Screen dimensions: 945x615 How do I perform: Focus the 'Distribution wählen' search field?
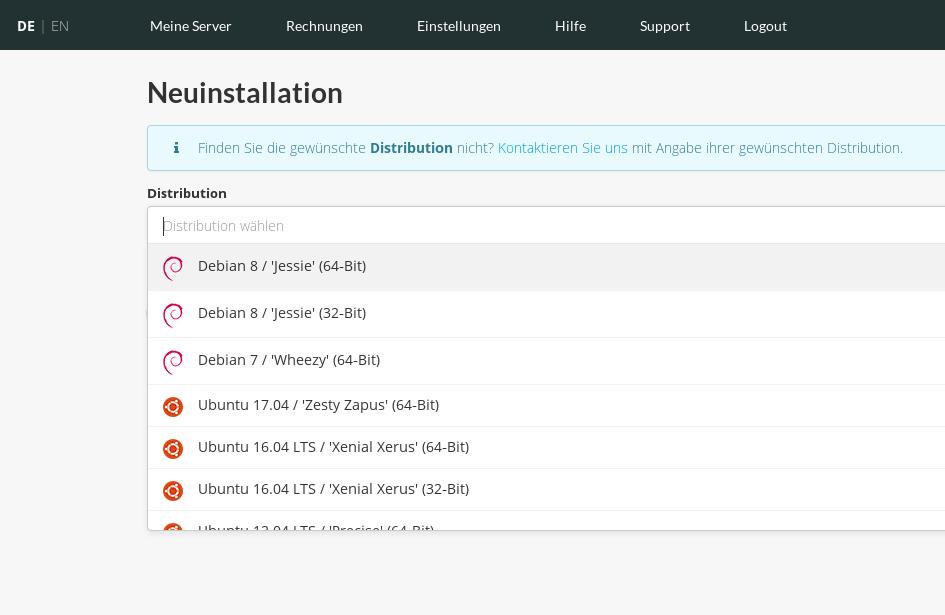[546, 226]
